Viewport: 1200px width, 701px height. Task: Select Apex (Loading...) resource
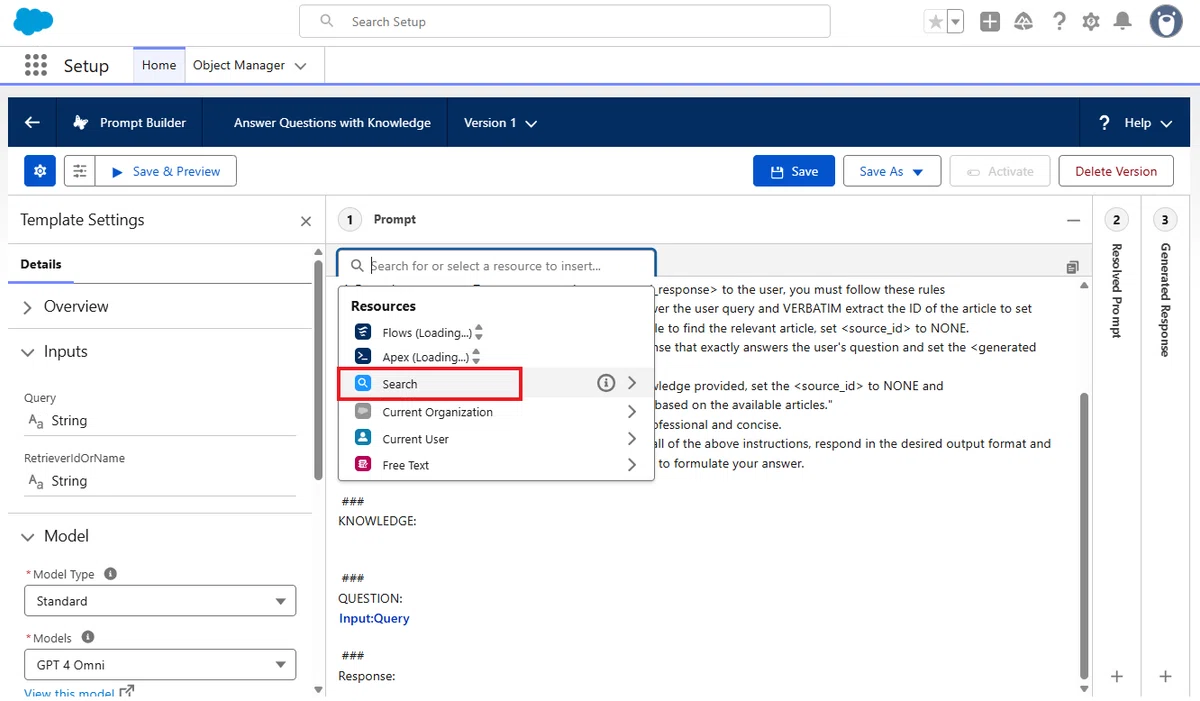(x=496, y=357)
